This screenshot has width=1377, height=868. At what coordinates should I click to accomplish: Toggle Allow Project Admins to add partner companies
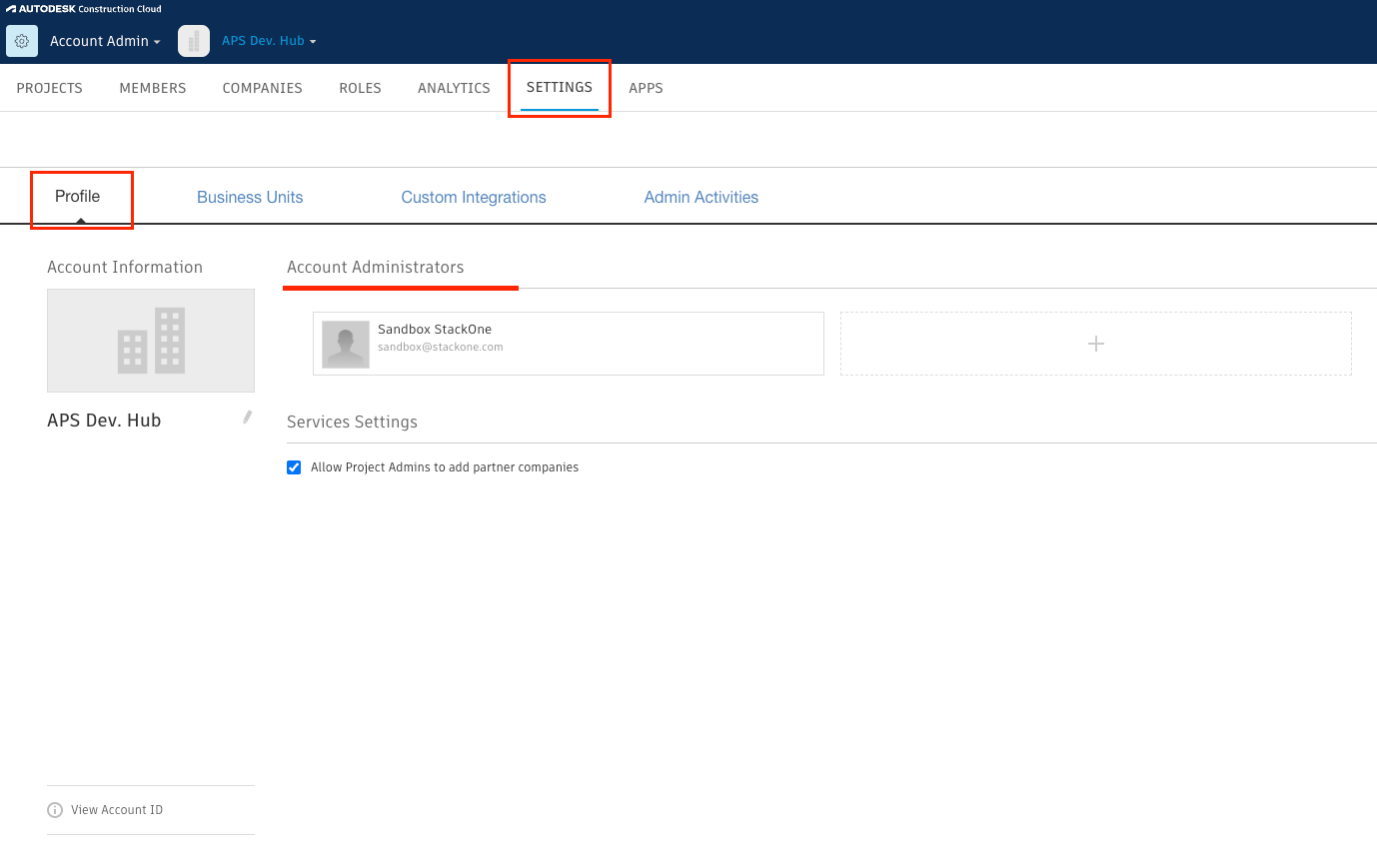[294, 467]
